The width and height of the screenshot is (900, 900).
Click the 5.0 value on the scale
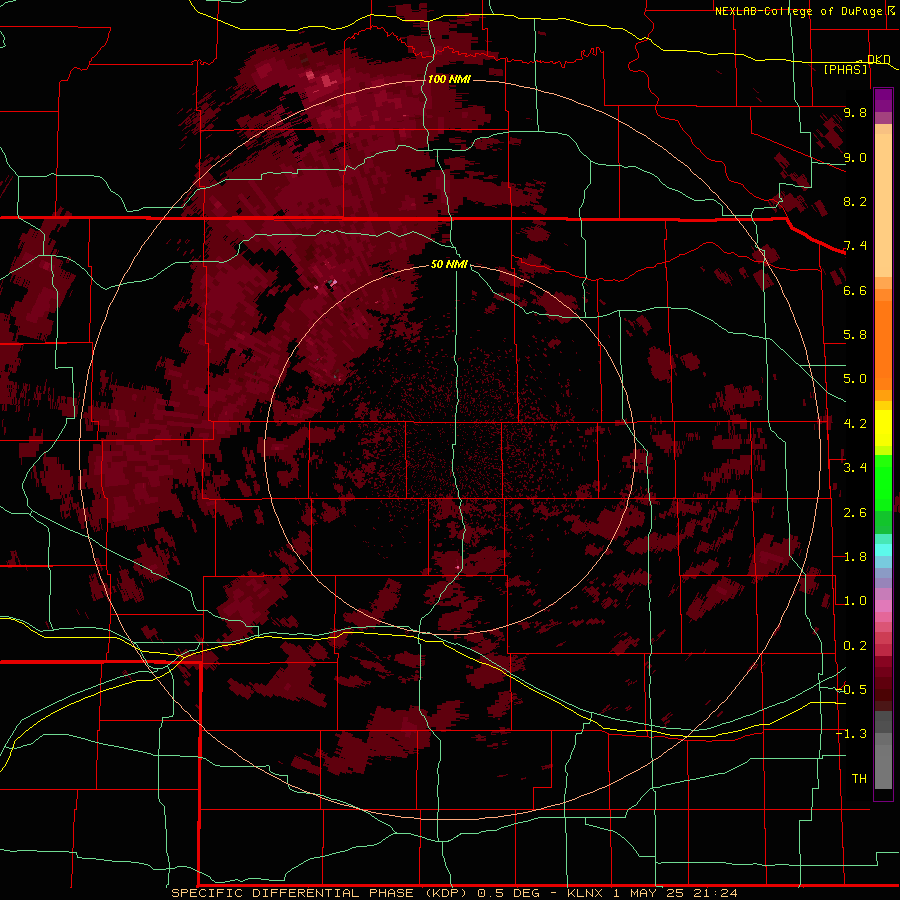(855, 379)
